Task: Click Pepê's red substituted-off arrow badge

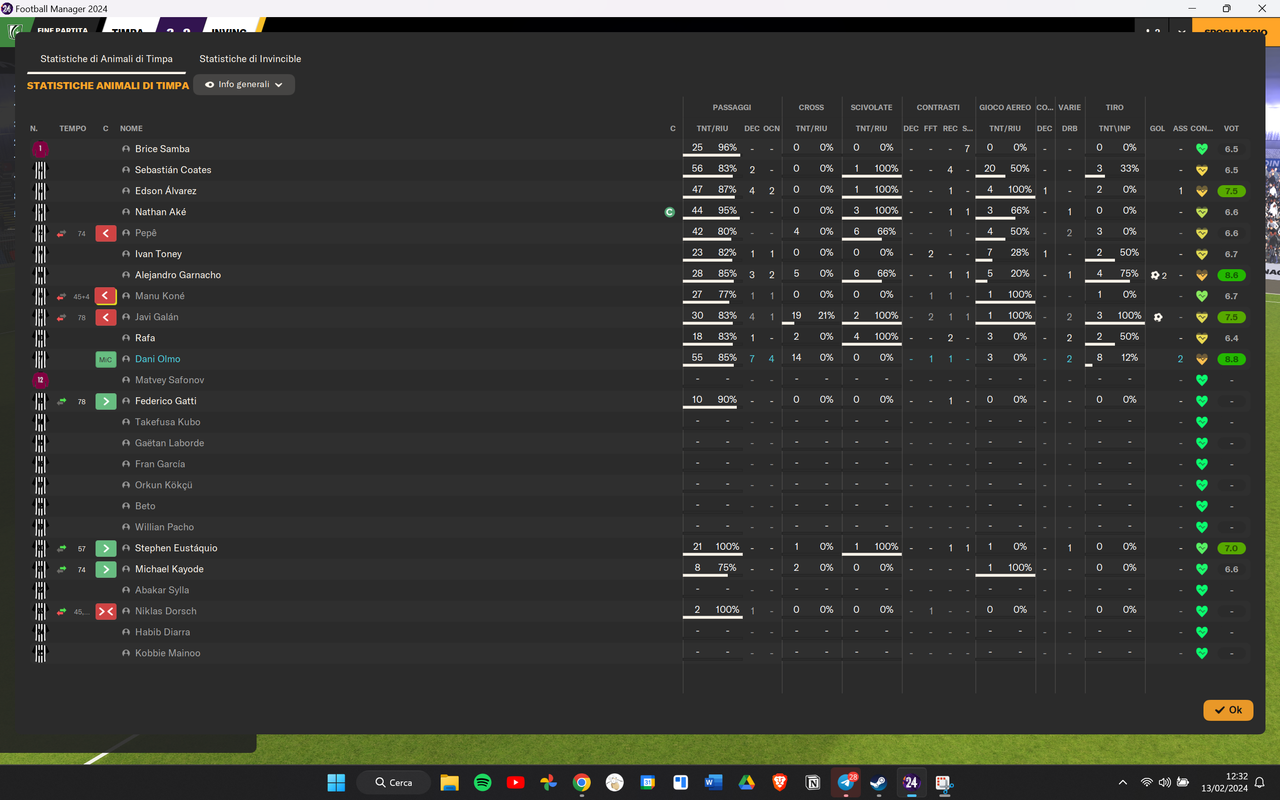Action: click(106, 233)
